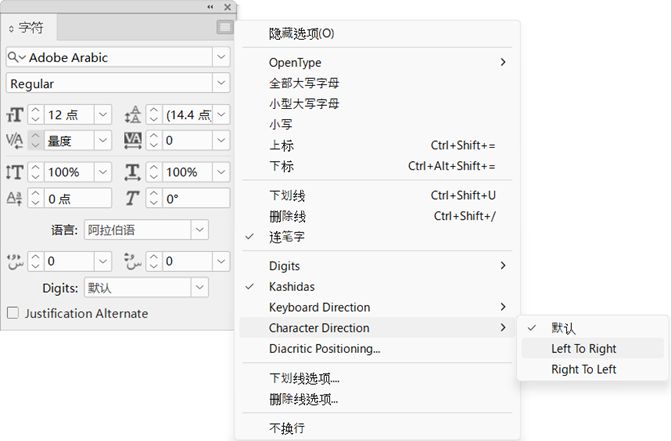Open the 量度 kerning dropdown
671x441 pixels.
103,140
